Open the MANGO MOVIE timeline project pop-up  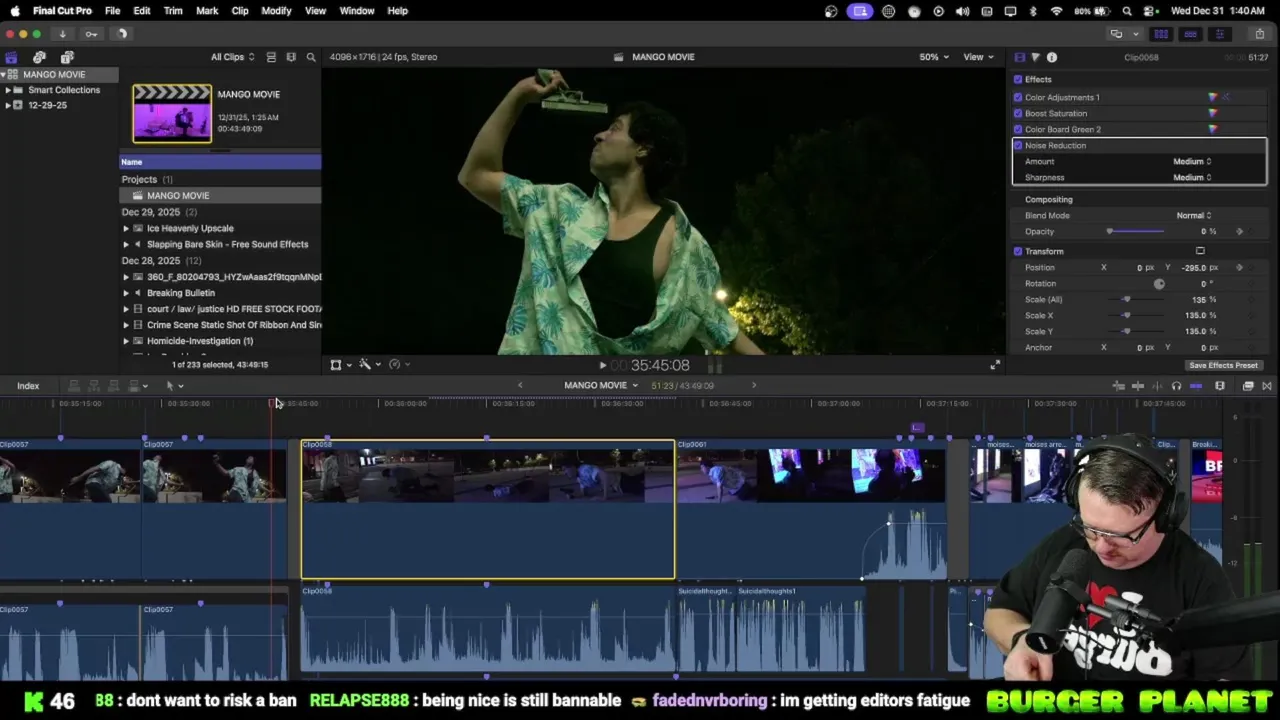click(600, 385)
